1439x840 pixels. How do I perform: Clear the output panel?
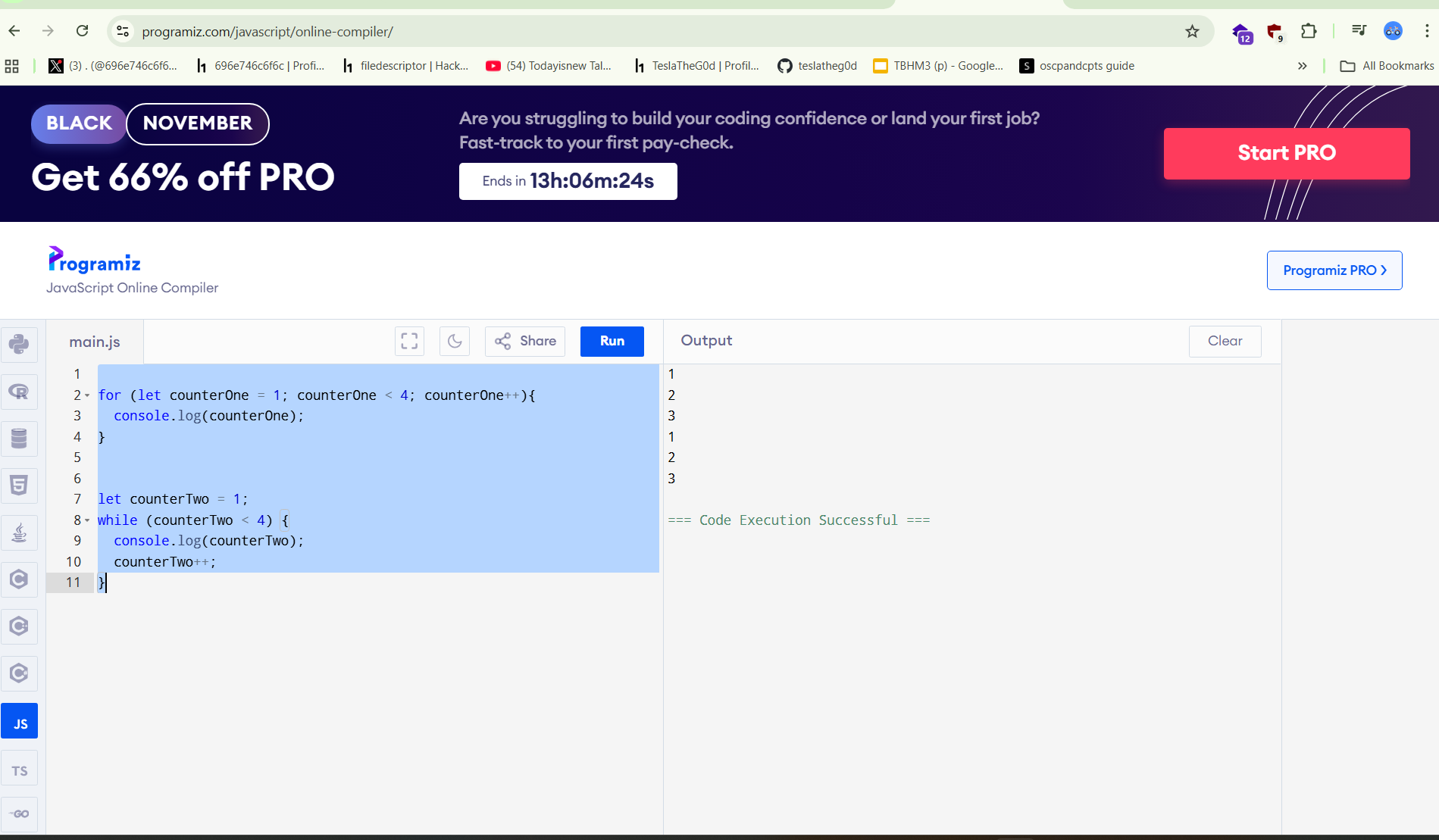pos(1225,341)
